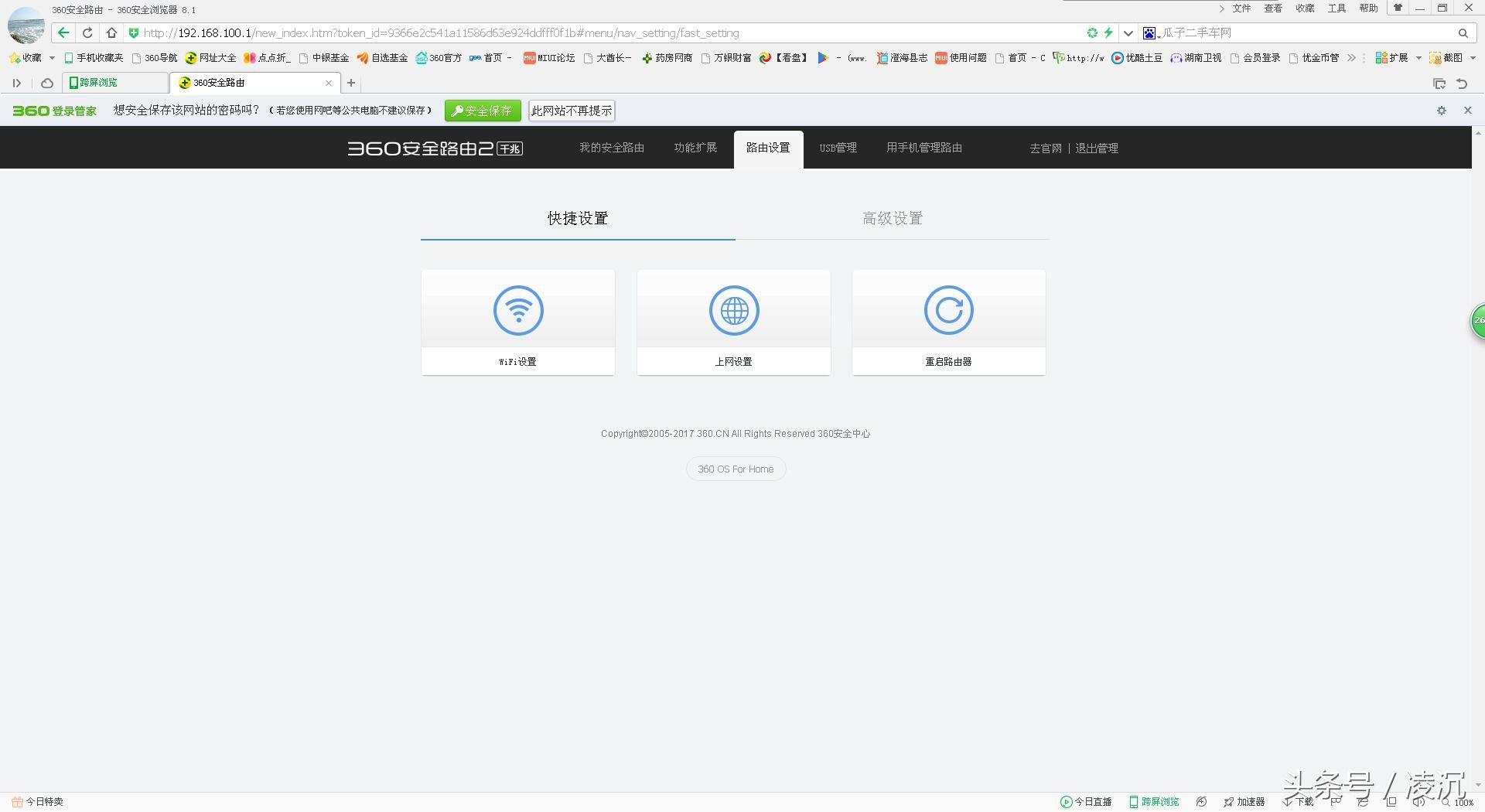Follow the 去官网 link
Screen dimensions: 1485x812
tap(1046, 148)
